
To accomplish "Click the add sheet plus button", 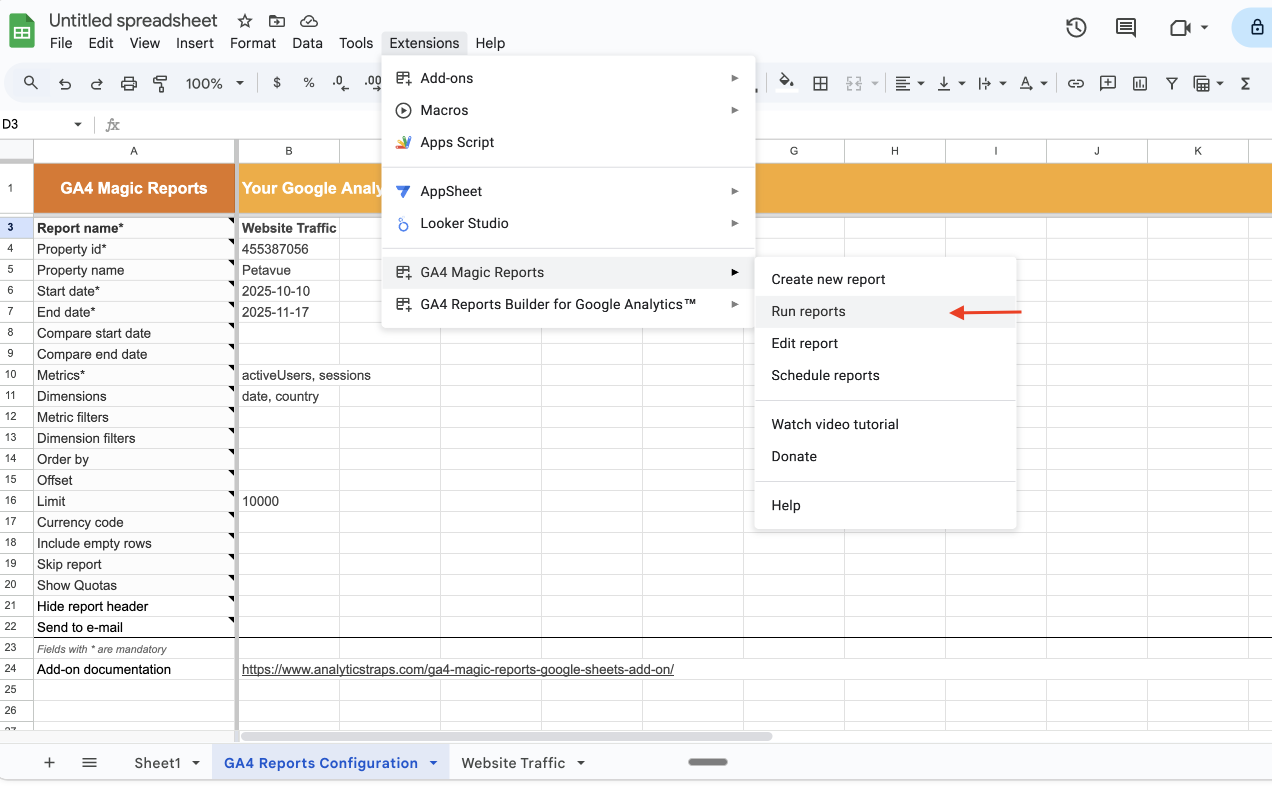I will click(49, 763).
